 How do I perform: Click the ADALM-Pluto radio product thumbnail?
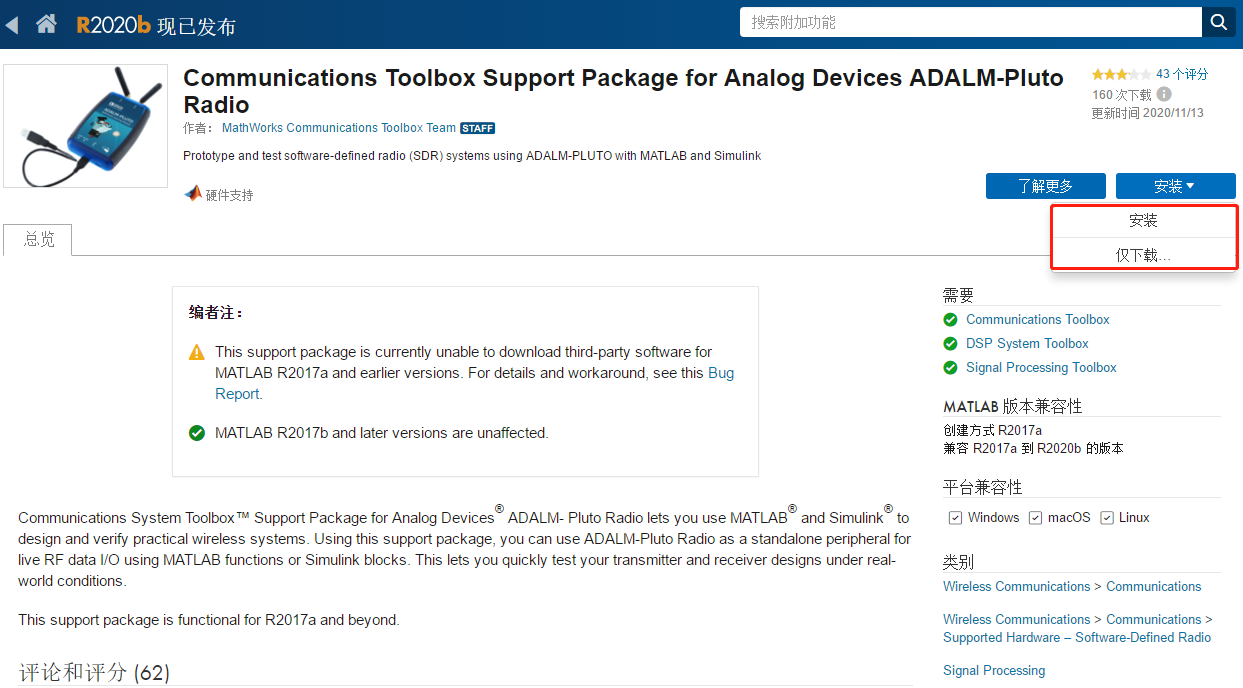coord(85,125)
